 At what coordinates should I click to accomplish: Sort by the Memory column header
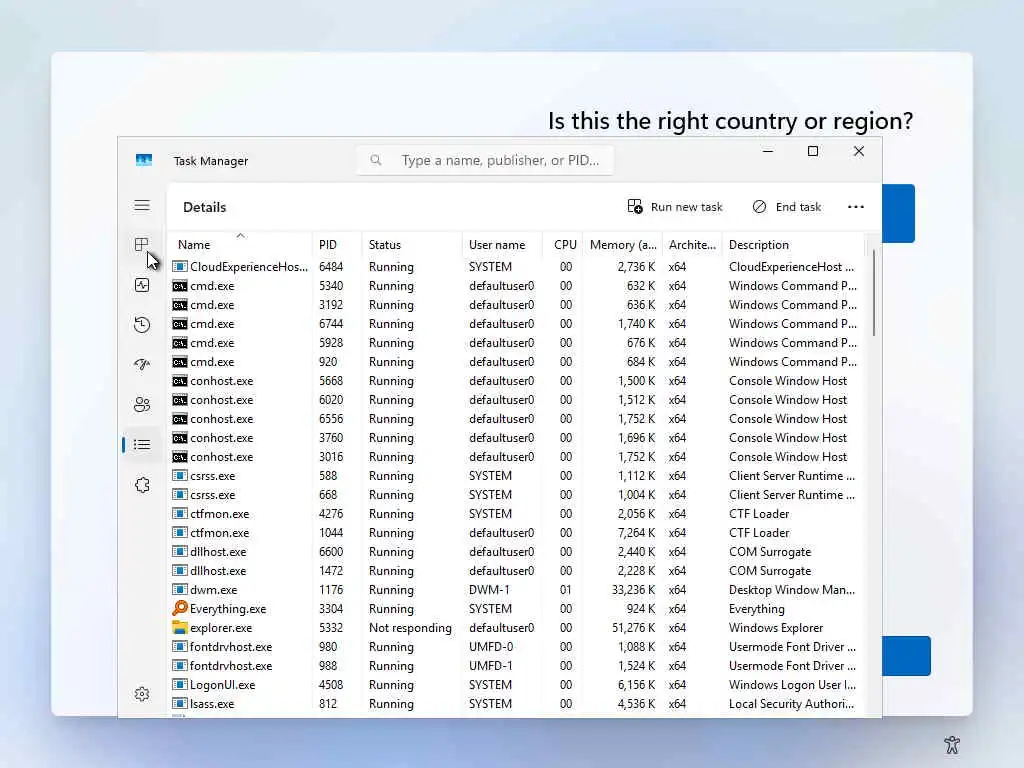[x=622, y=245]
